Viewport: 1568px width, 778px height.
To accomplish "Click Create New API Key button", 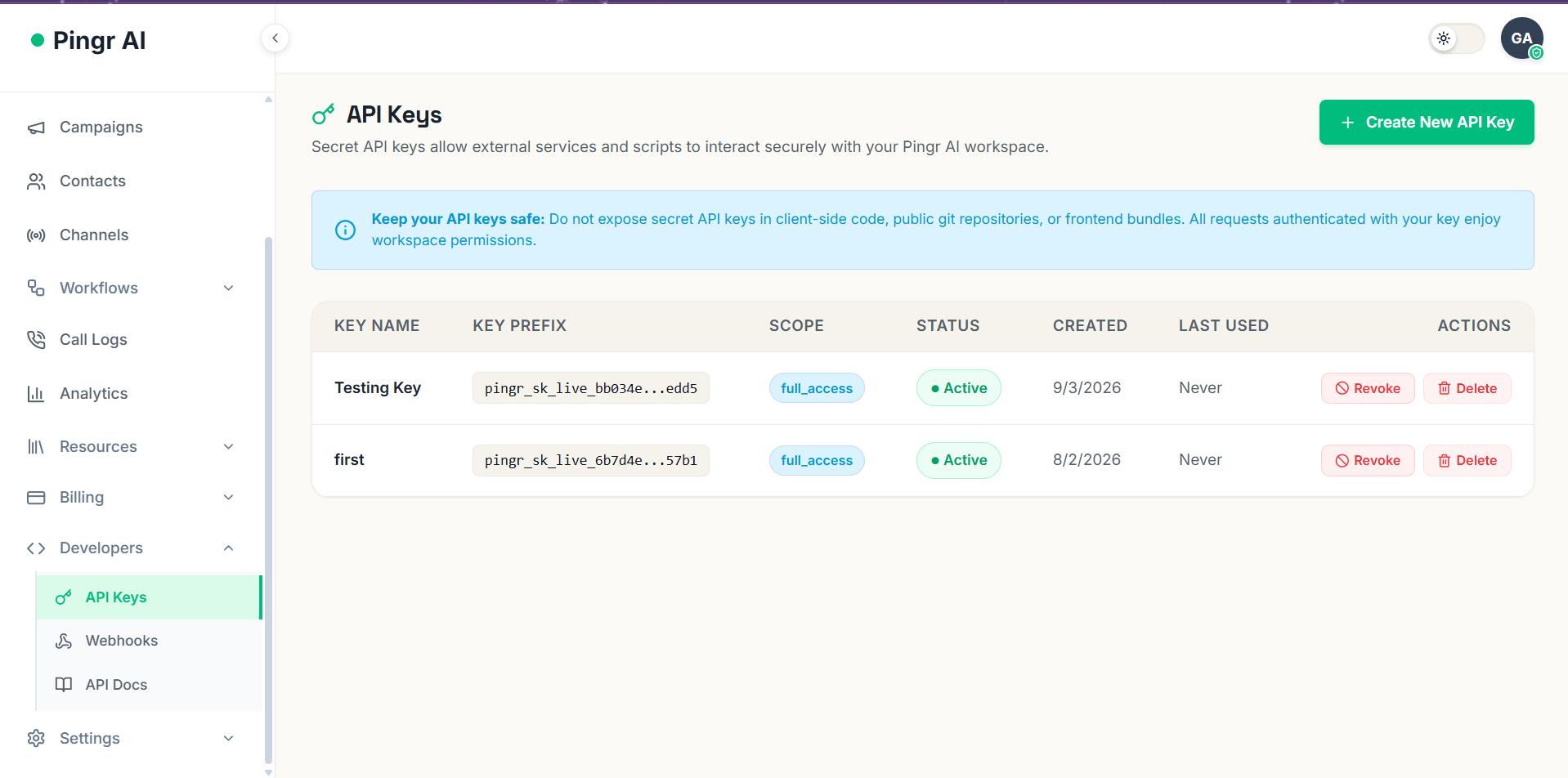I will pyautogui.click(x=1427, y=123).
